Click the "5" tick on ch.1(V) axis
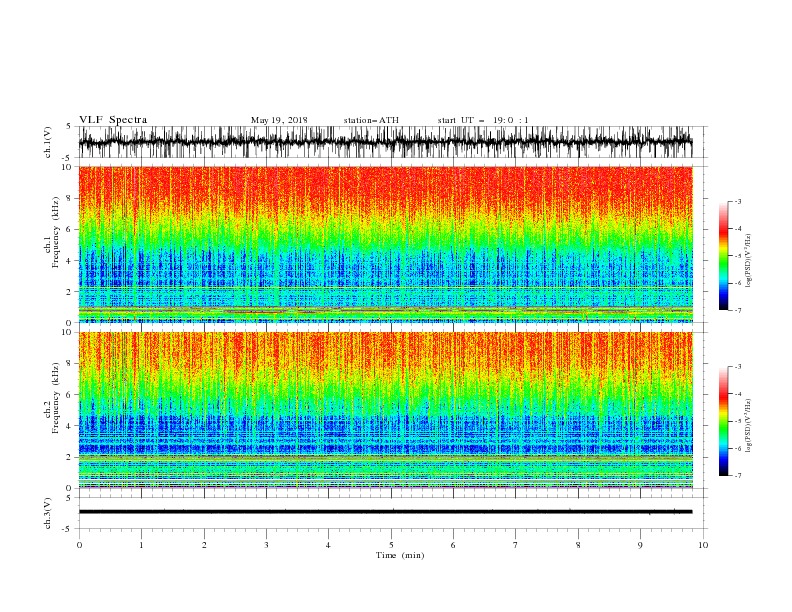 (69, 126)
